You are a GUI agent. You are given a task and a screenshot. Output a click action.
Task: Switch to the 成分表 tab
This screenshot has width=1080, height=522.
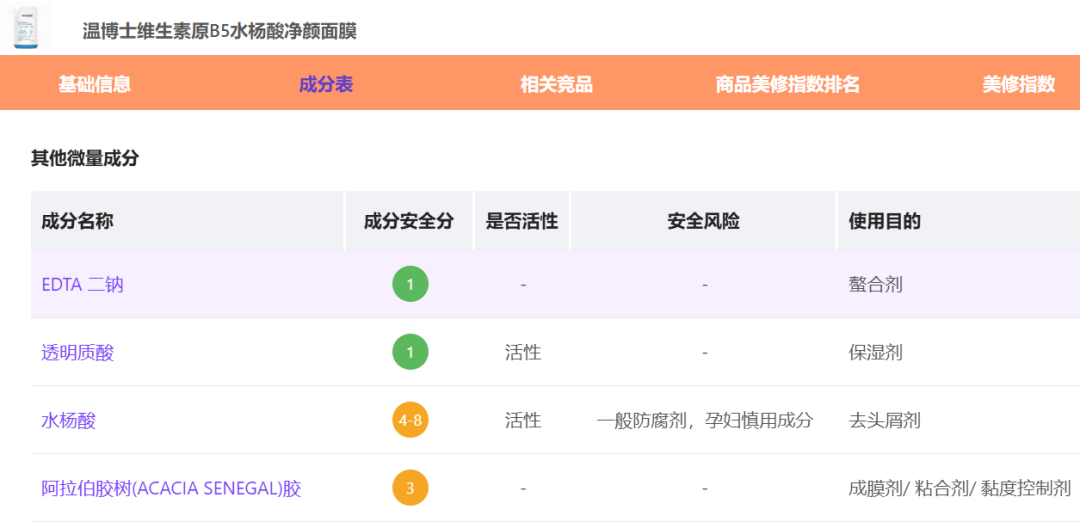(x=326, y=84)
